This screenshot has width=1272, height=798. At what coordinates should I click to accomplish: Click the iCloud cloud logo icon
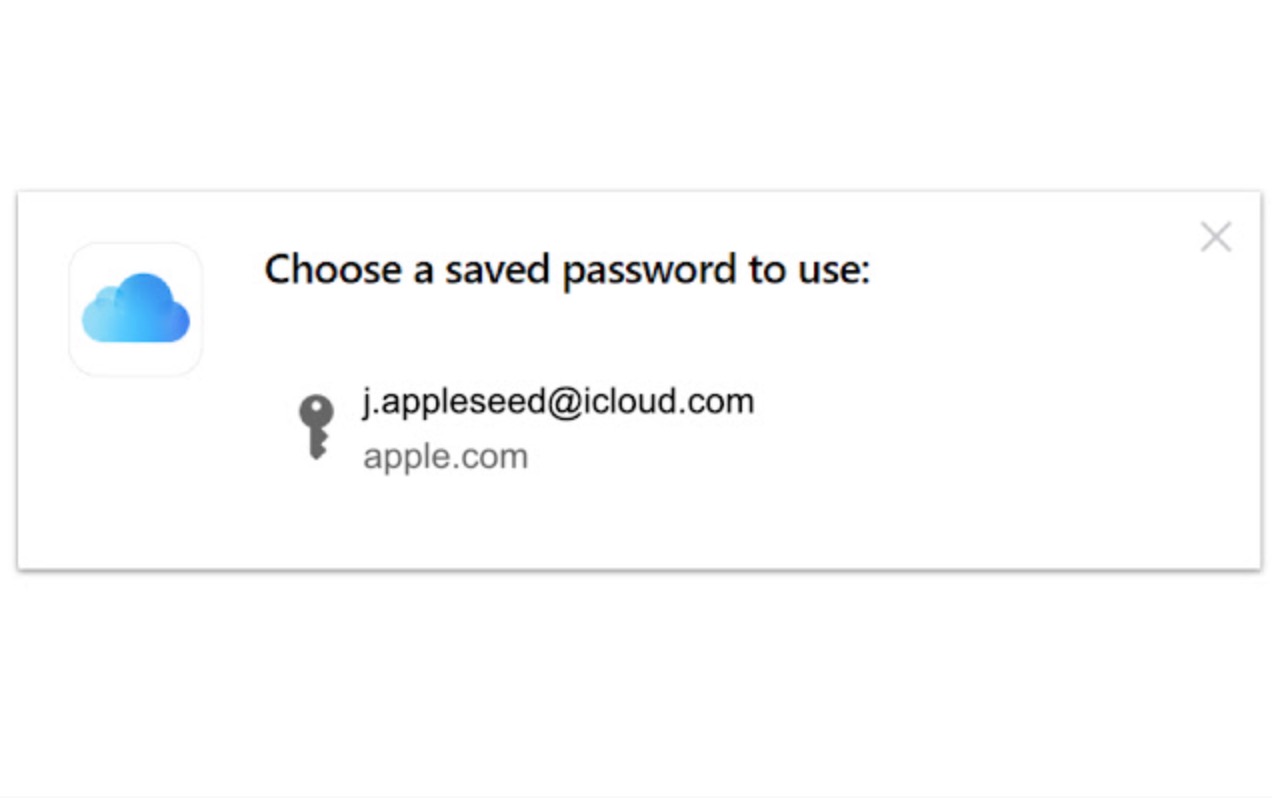pyautogui.click(x=136, y=309)
